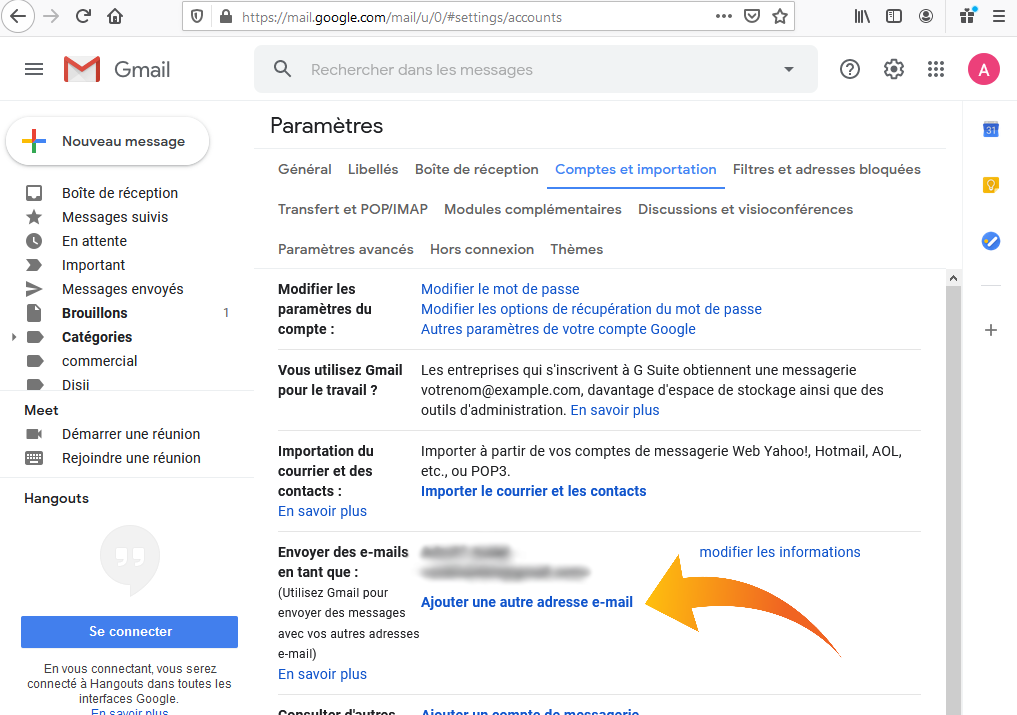Open En savoir plus link about G Suite
This screenshot has height=715, width=1017.
pyautogui.click(x=615, y=410)
